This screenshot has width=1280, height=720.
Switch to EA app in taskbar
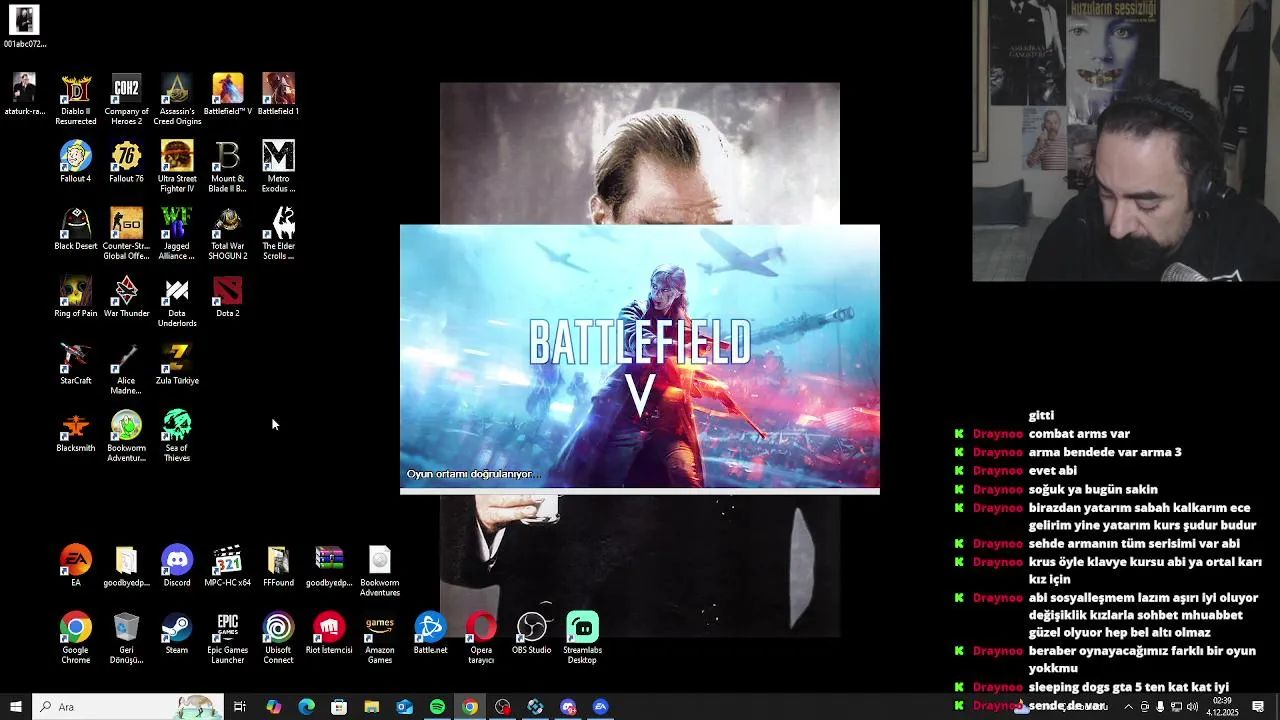pyautogui.click(x=600, y=707)
